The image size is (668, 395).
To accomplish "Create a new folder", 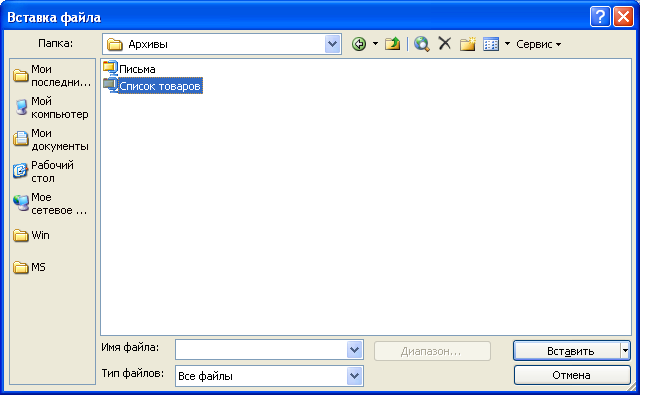I will click(x=467, y=44).
